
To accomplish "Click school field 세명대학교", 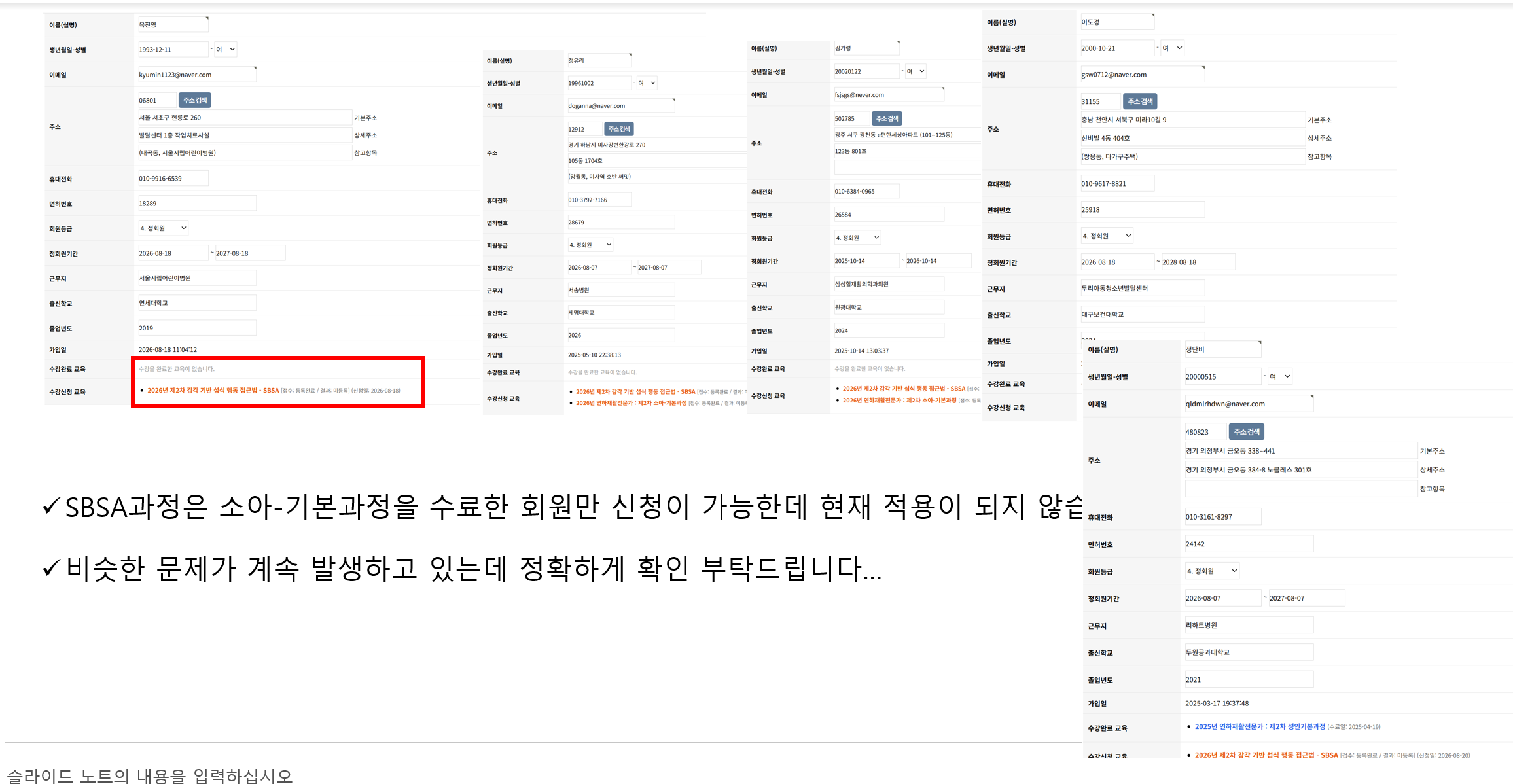I will tap(620, 312).
